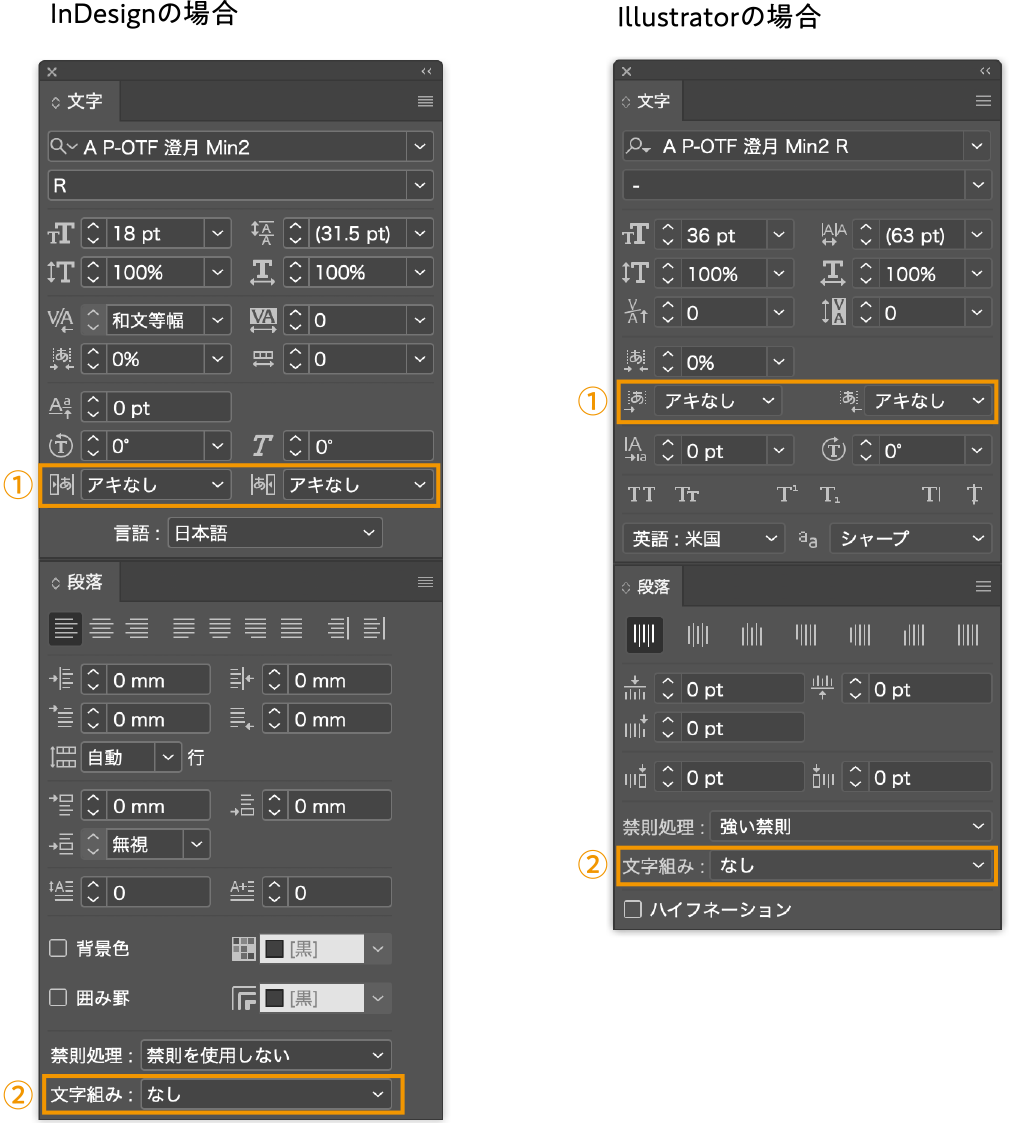Select justify-all-lines icon in InDesign 段落
The width and height of the screenshot is (1023, 1123).
pyautogui.click(x=292, y=629)
